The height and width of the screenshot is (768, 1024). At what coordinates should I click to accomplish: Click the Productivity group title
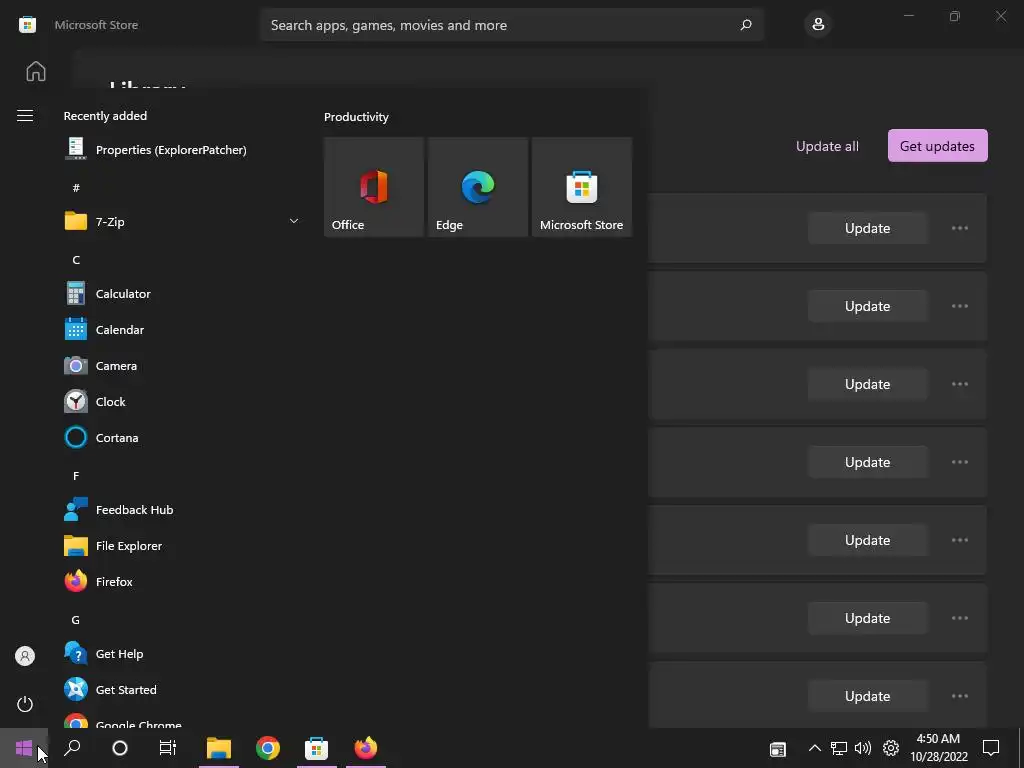tap(356, 117)
